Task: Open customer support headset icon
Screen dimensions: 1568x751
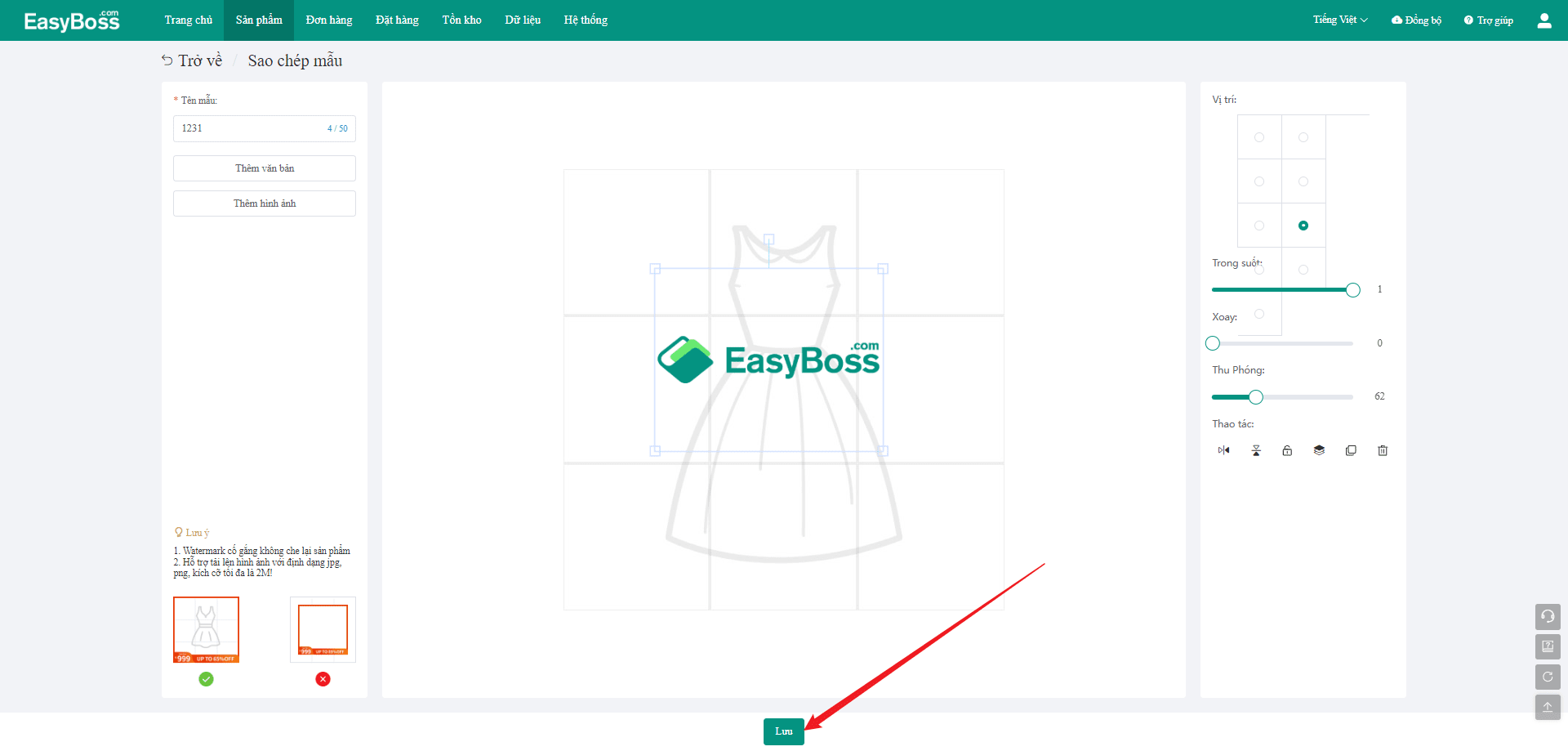Action: coord(1548,616)
